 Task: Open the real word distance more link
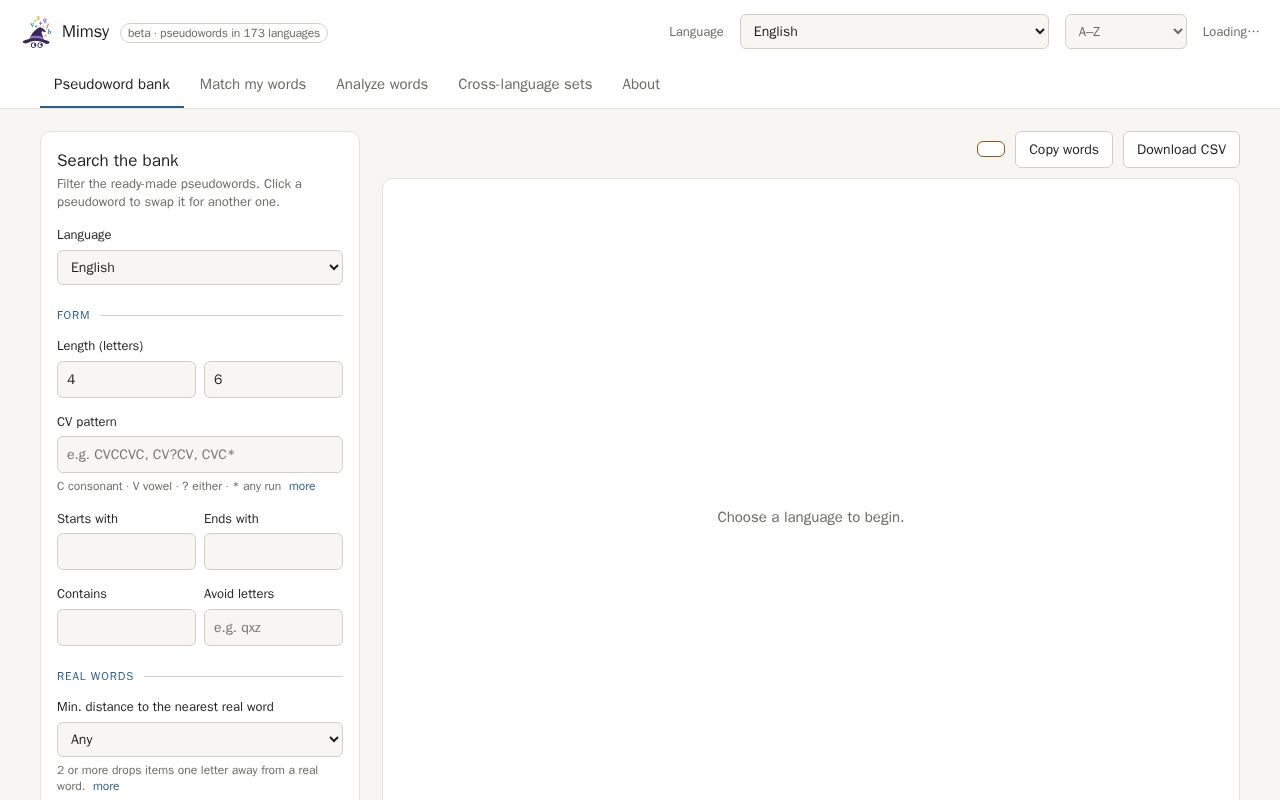(x=106, y=786)
